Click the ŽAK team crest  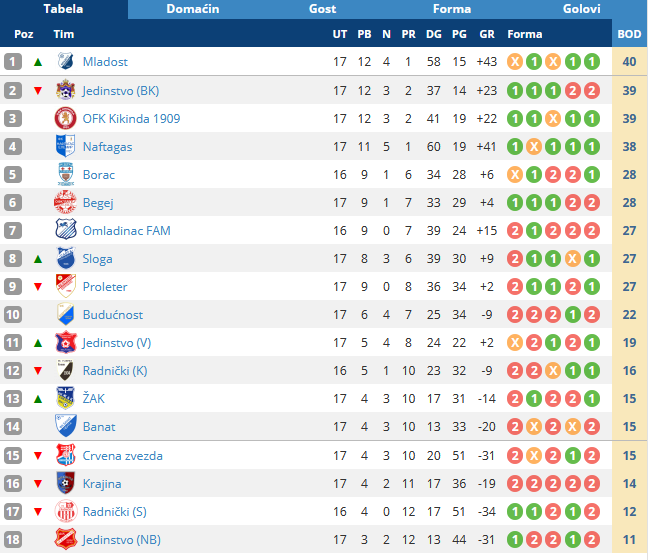[x=66, y=398]
